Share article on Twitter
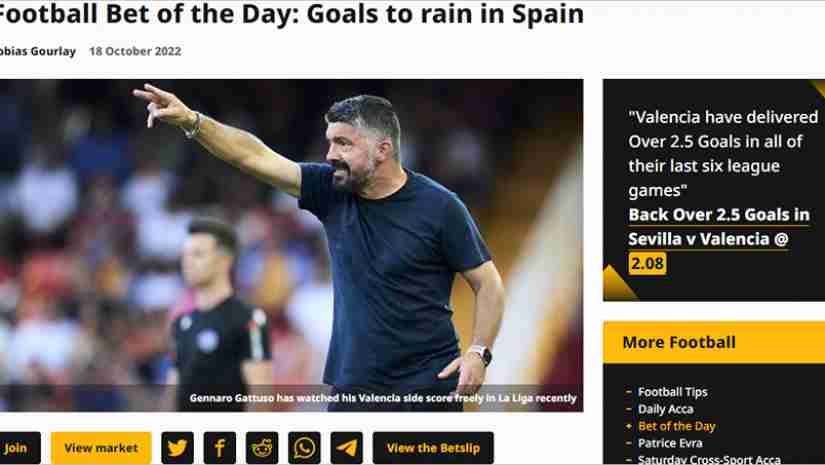825x465 pixels. [x=177, y=448]
